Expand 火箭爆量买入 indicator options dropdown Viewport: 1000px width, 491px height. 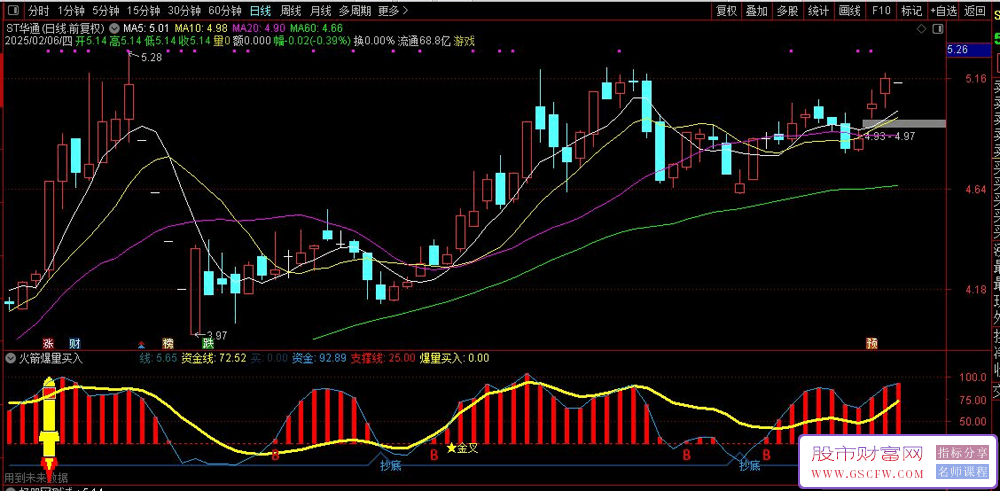pos(8,358)
